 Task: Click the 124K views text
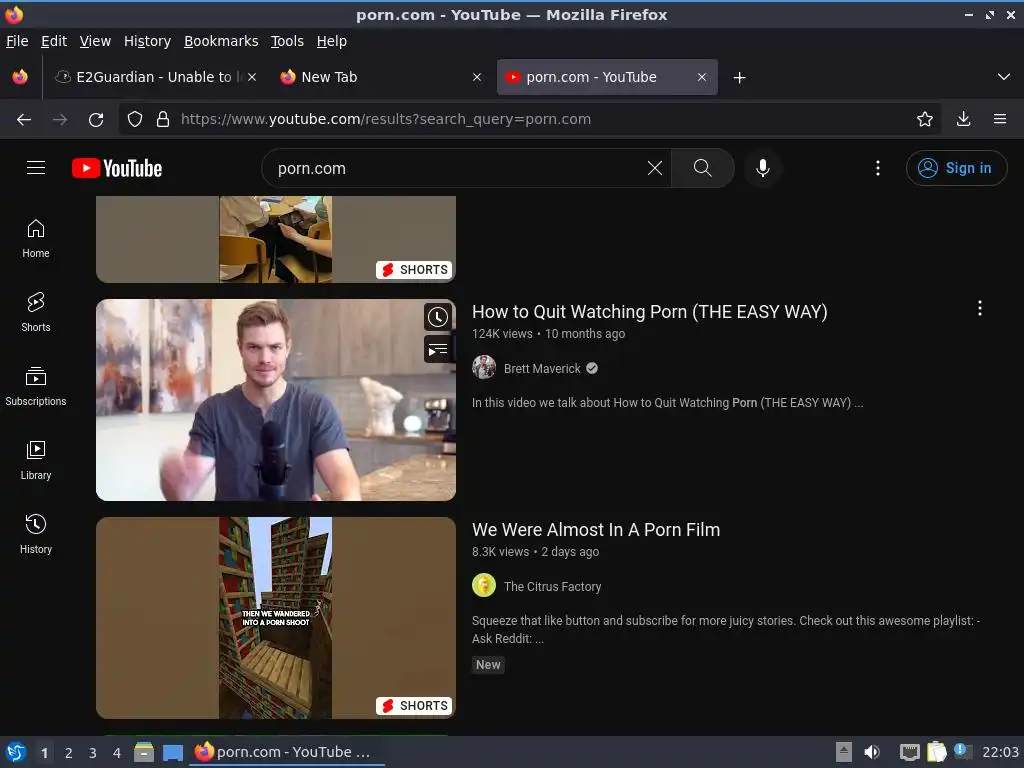[502, 334]
